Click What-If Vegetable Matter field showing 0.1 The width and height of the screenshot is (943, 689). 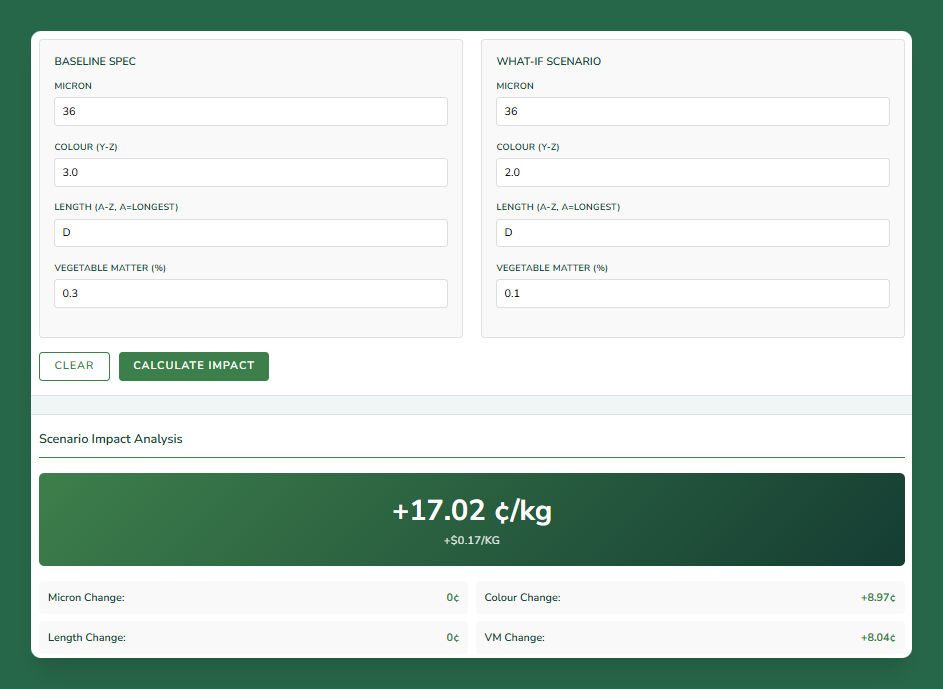click(x=692, y=294)
